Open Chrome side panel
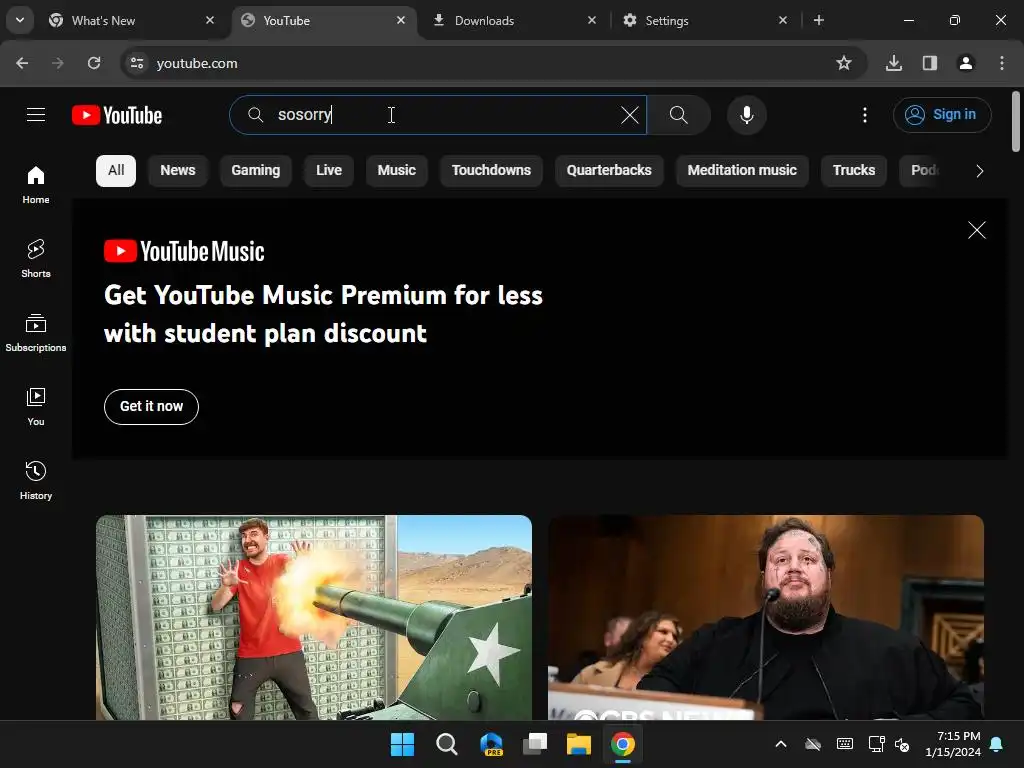1024x768 pixels. coord(930,63)
